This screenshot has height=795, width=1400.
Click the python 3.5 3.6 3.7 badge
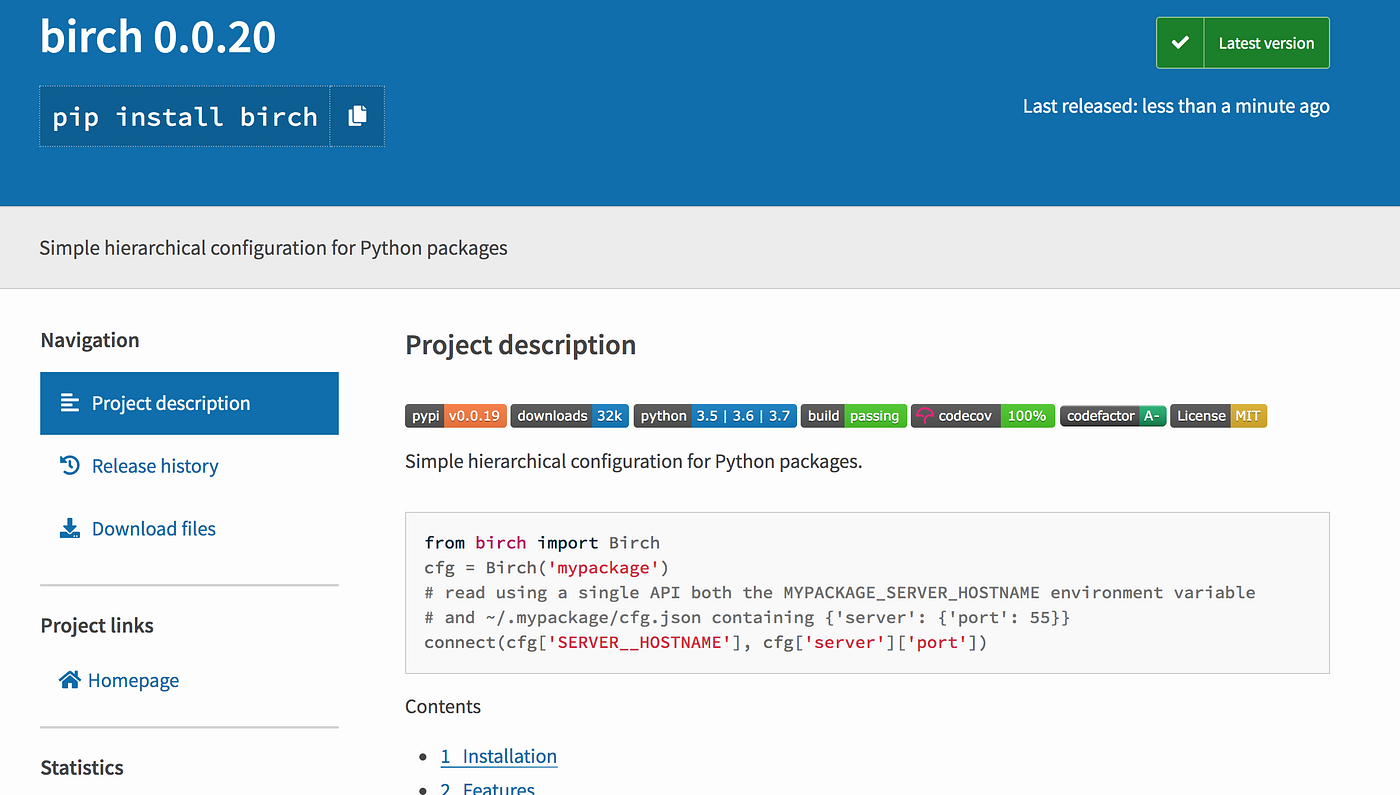[714, 416]
